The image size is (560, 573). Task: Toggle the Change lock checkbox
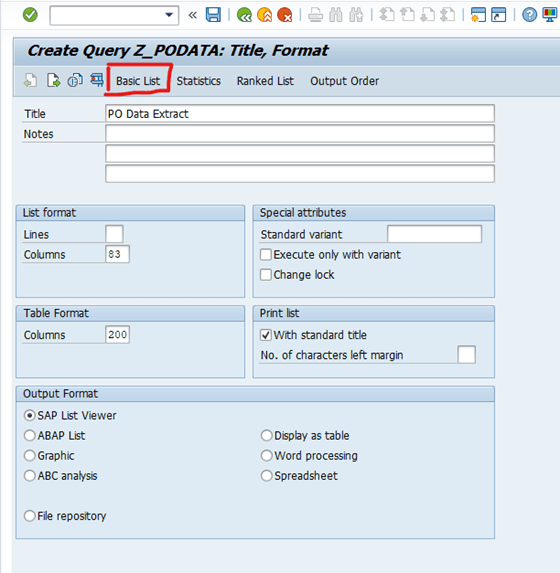point(266,274)
